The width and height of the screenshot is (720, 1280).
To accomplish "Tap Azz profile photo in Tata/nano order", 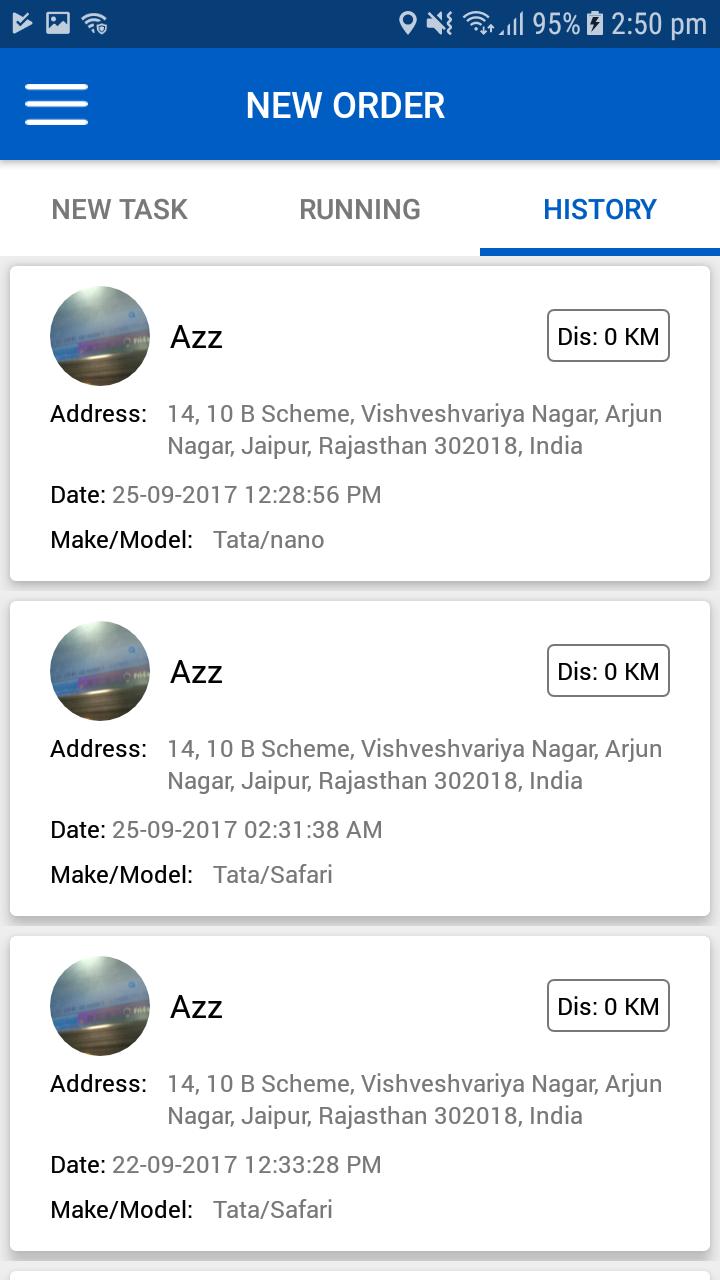I will (100, 336).
